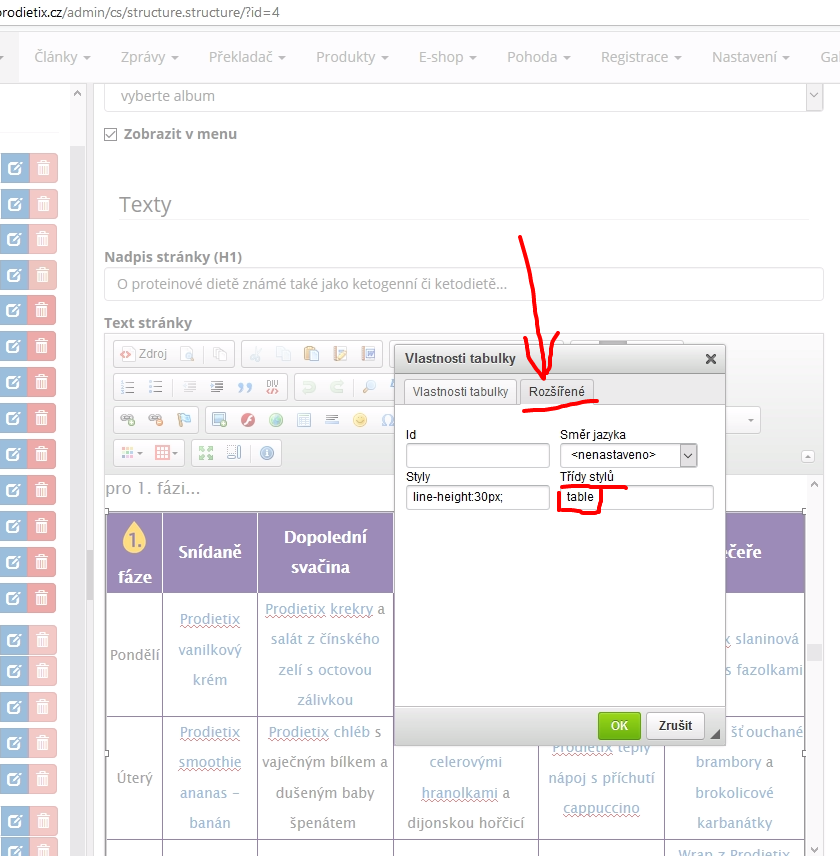Open the Prodietix krekry link
This screenshot has height=856, width=840.
tap(319, 609)
